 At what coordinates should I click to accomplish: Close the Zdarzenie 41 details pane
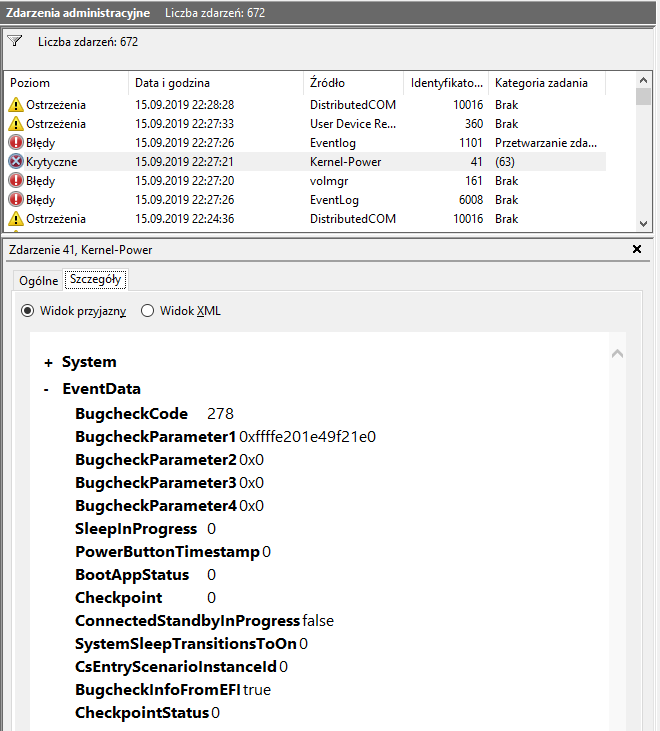637,249
